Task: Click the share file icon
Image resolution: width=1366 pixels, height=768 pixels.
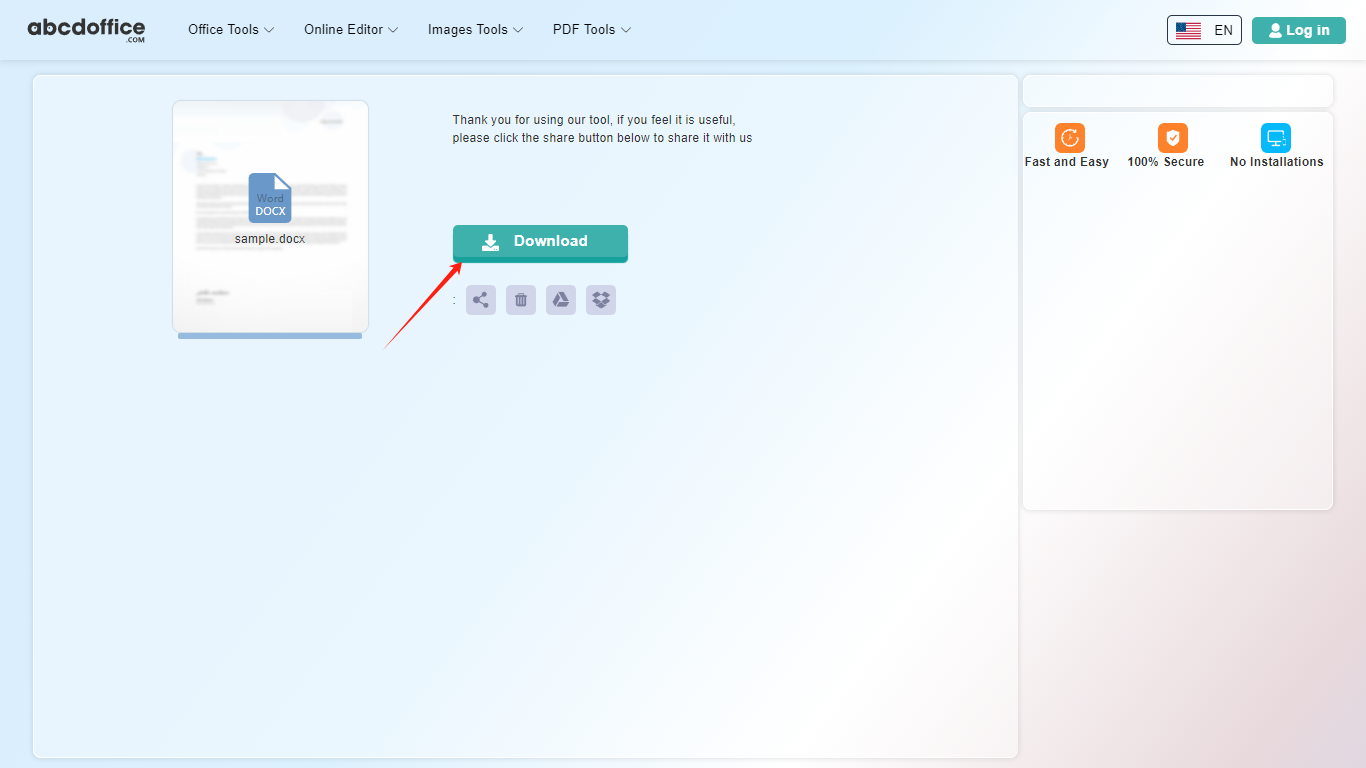Action: point(480,299)
